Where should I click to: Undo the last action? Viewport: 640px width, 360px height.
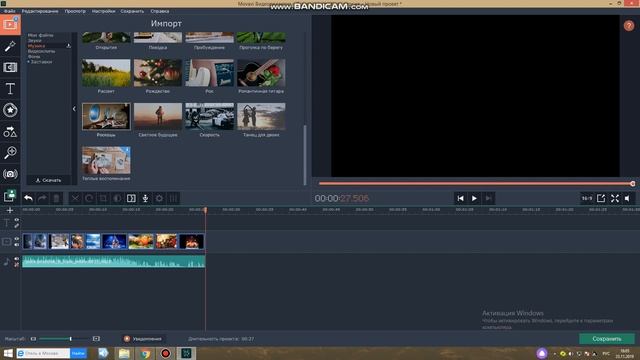click(x=28, y=198)
